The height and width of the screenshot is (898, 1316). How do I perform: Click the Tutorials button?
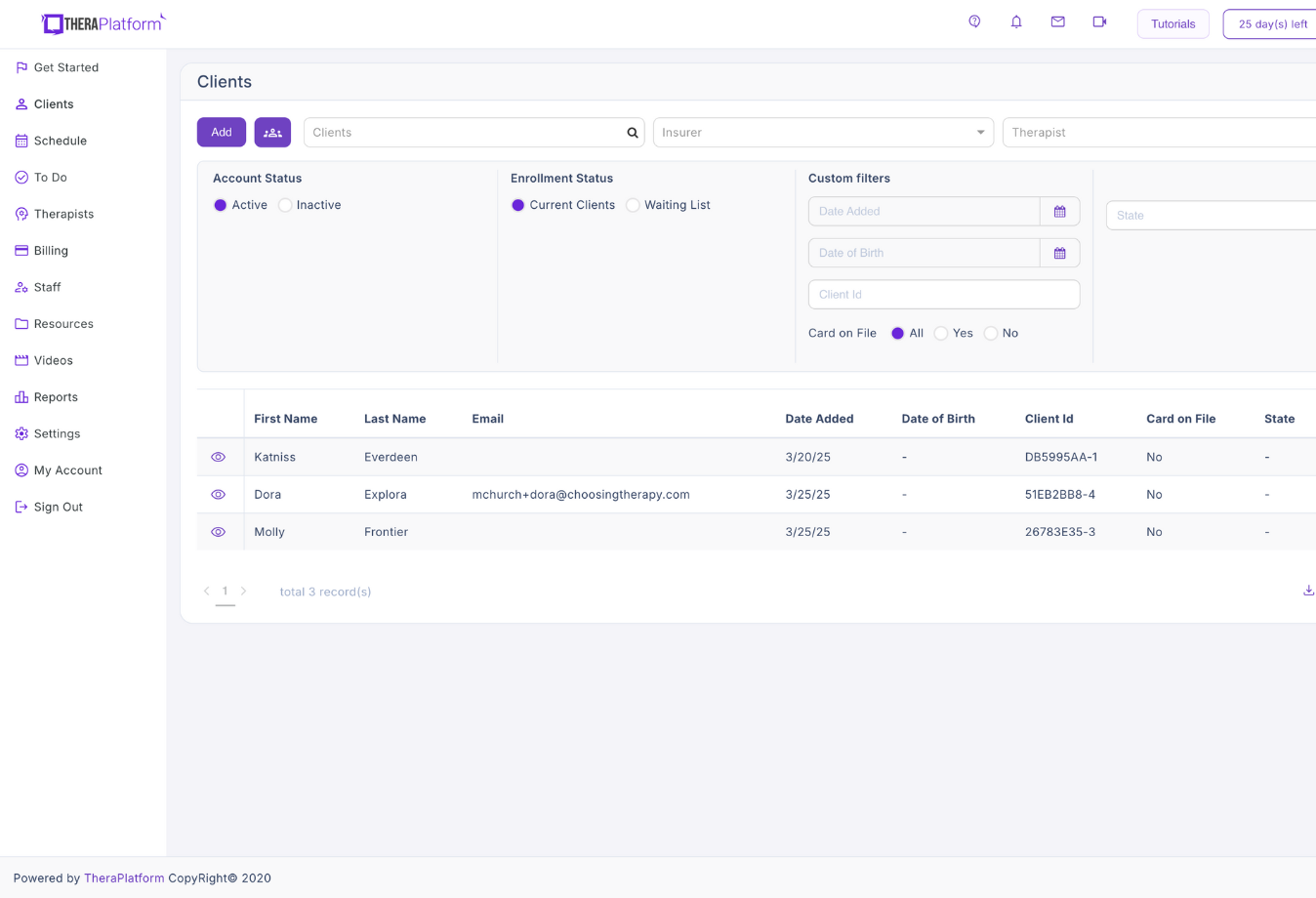[x=1172, y=23]
